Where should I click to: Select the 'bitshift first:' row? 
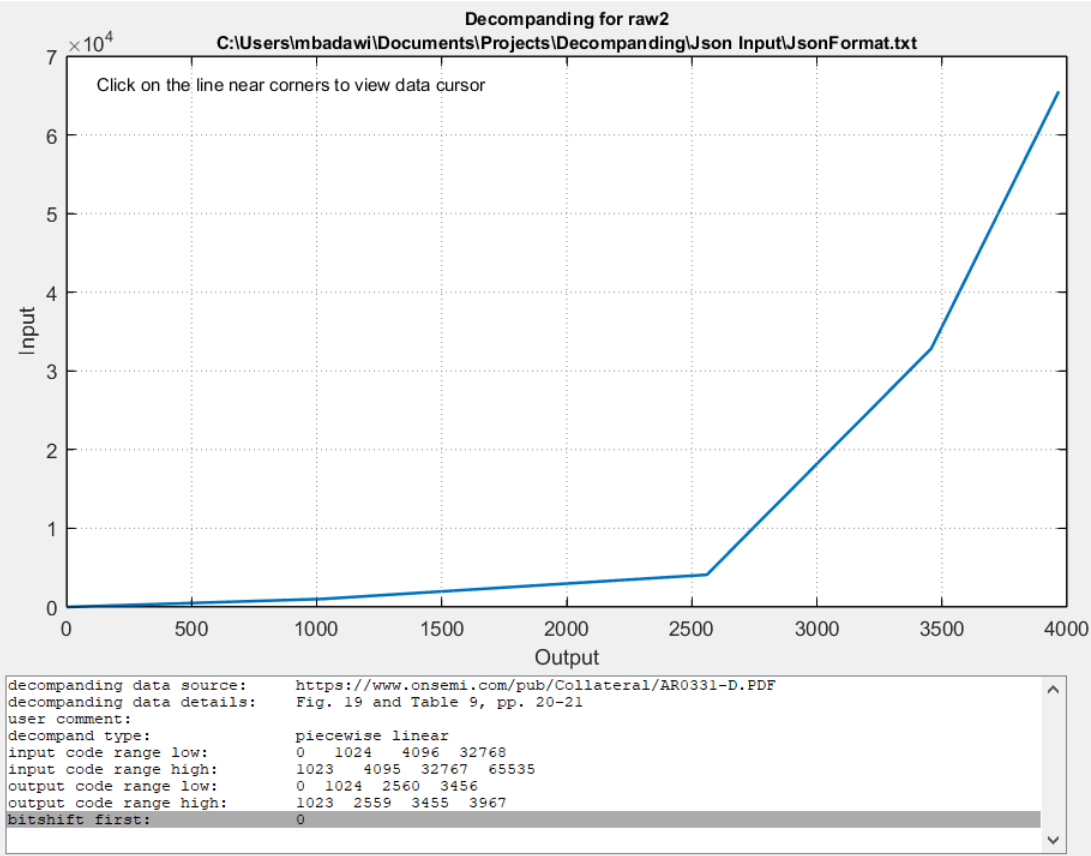click(524, 820)
